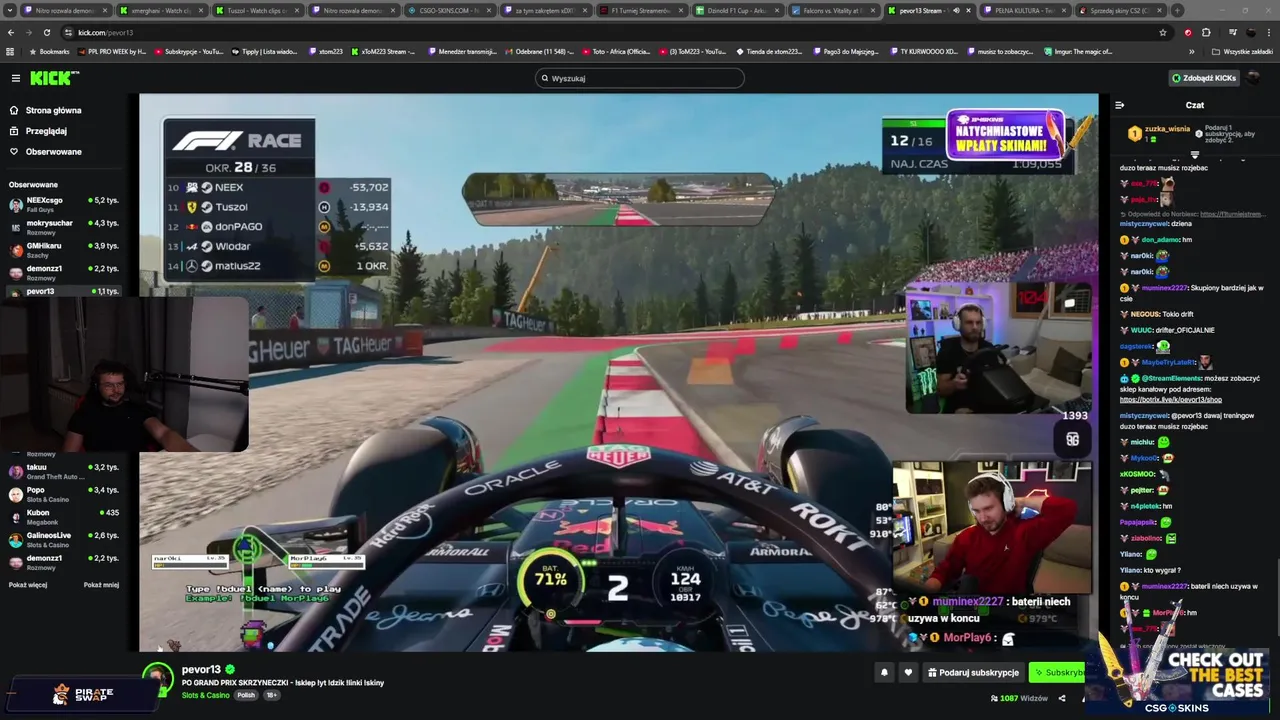Click the browser extensions puzzle icon
The height and width of the screenshot is (720, 1280).
[1206, 32]
